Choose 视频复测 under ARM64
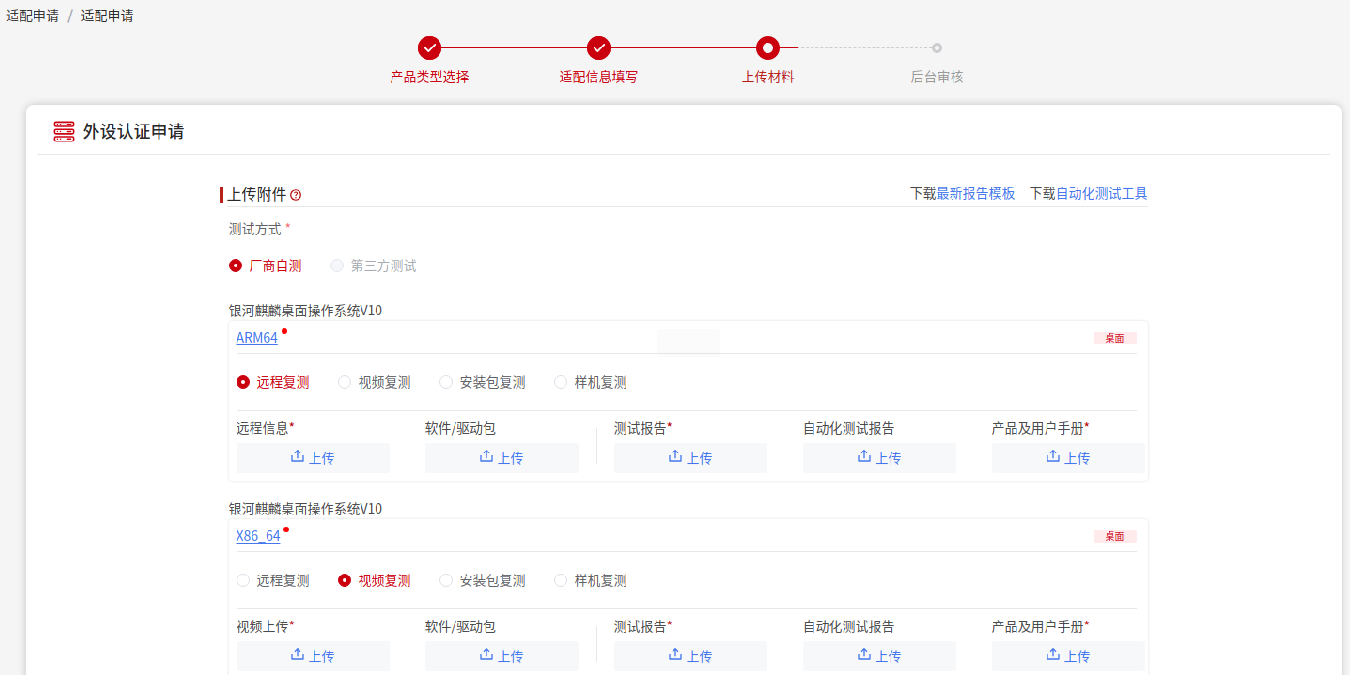Viewport: 1350px width, 675px height. pos(345,382)
